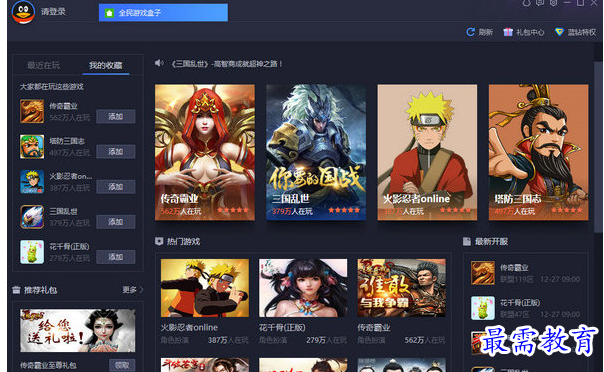This screenshot has height=372, width=604.
Task: Click 传奇霸业 name in sidebar list
Action: 64,106
